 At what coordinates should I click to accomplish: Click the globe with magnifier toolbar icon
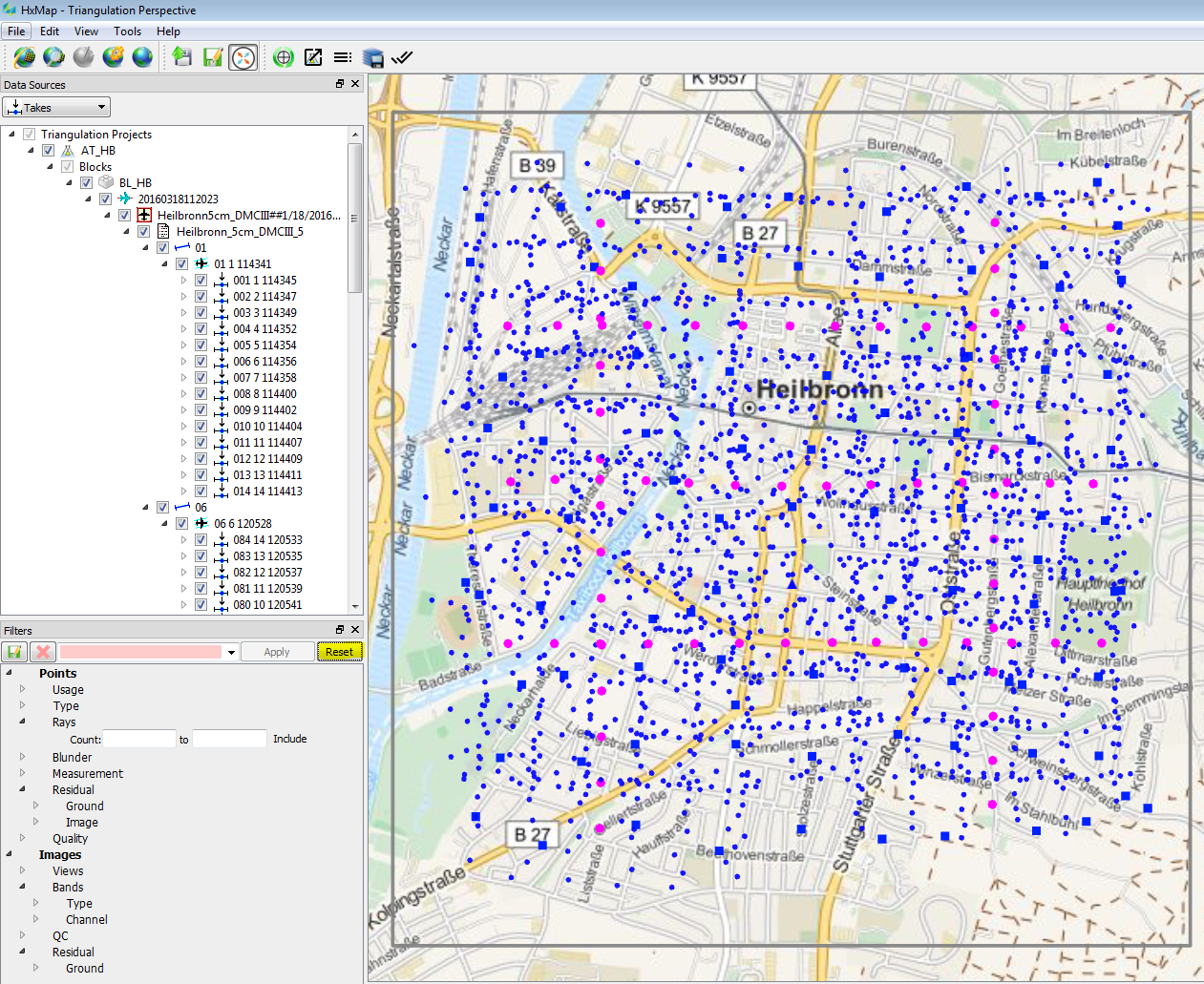(x=53, y=57)
